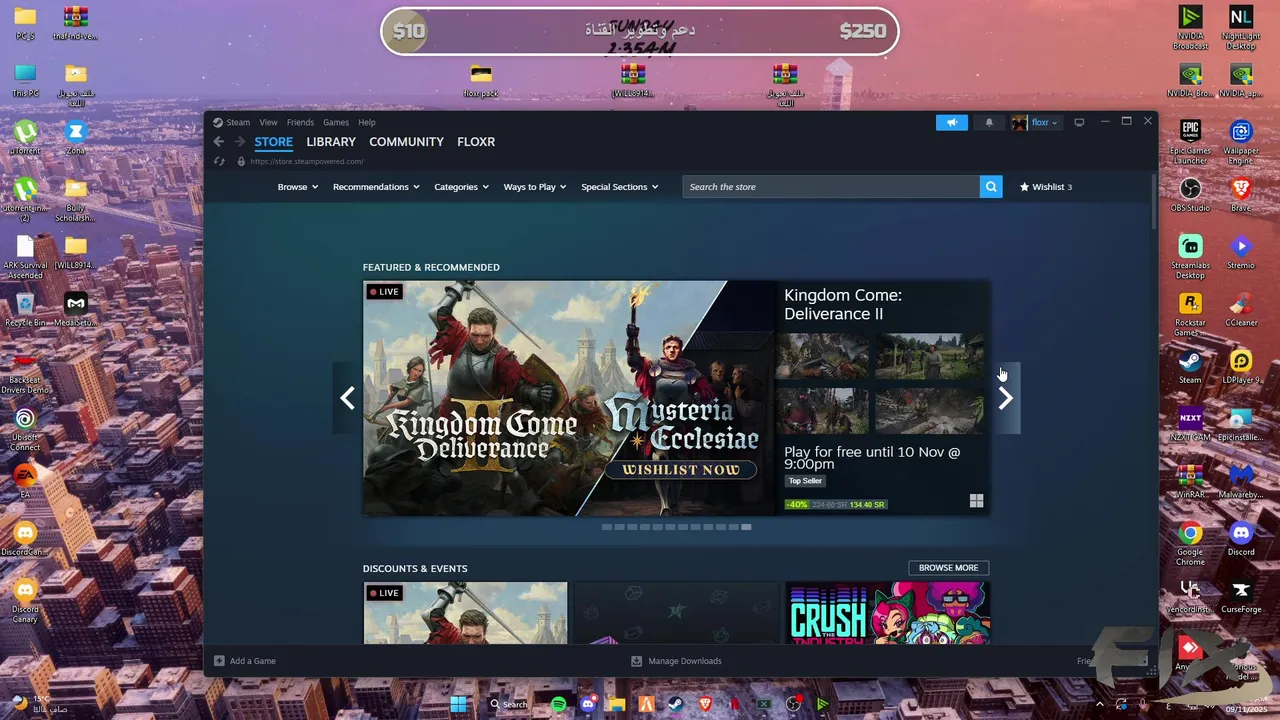Open the notifications bell in Steam
This screenshot has height=720, width=1280.
coord(989,122)
